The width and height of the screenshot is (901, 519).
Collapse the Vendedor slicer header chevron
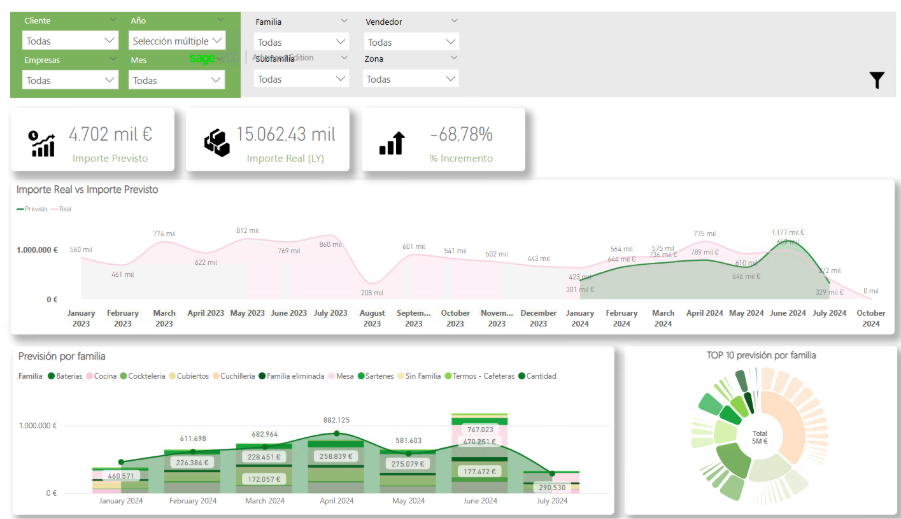(454, 21)
